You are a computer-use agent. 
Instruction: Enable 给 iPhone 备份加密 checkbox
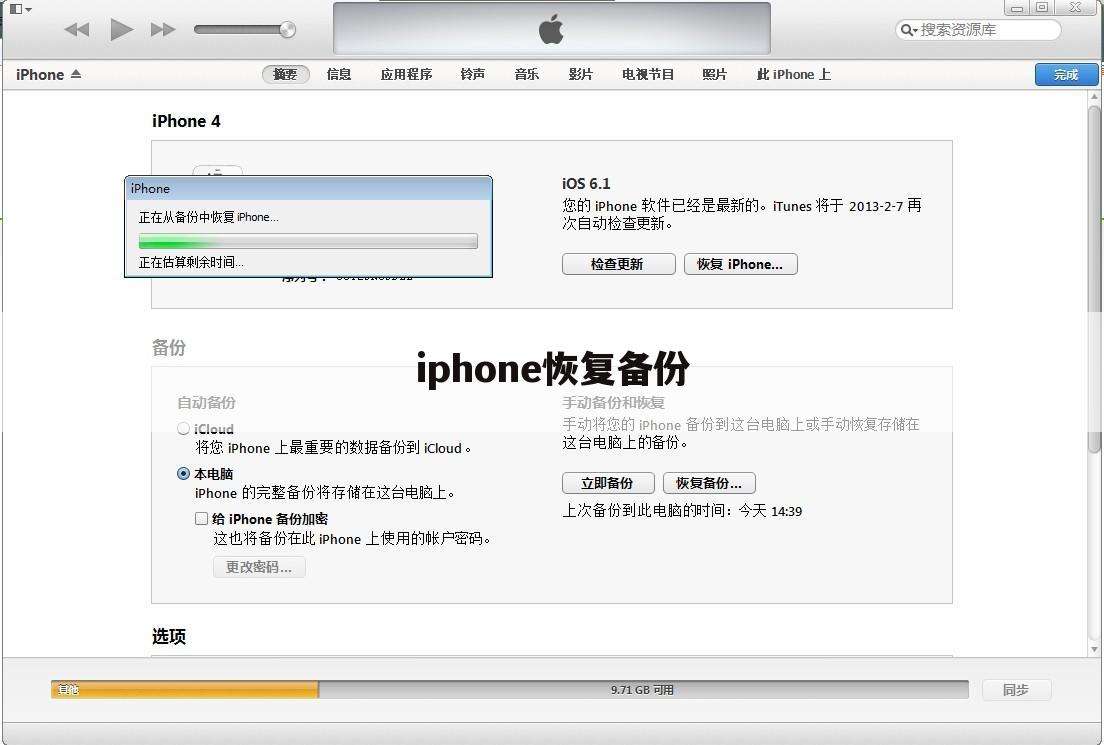click(x=201, y=519)
